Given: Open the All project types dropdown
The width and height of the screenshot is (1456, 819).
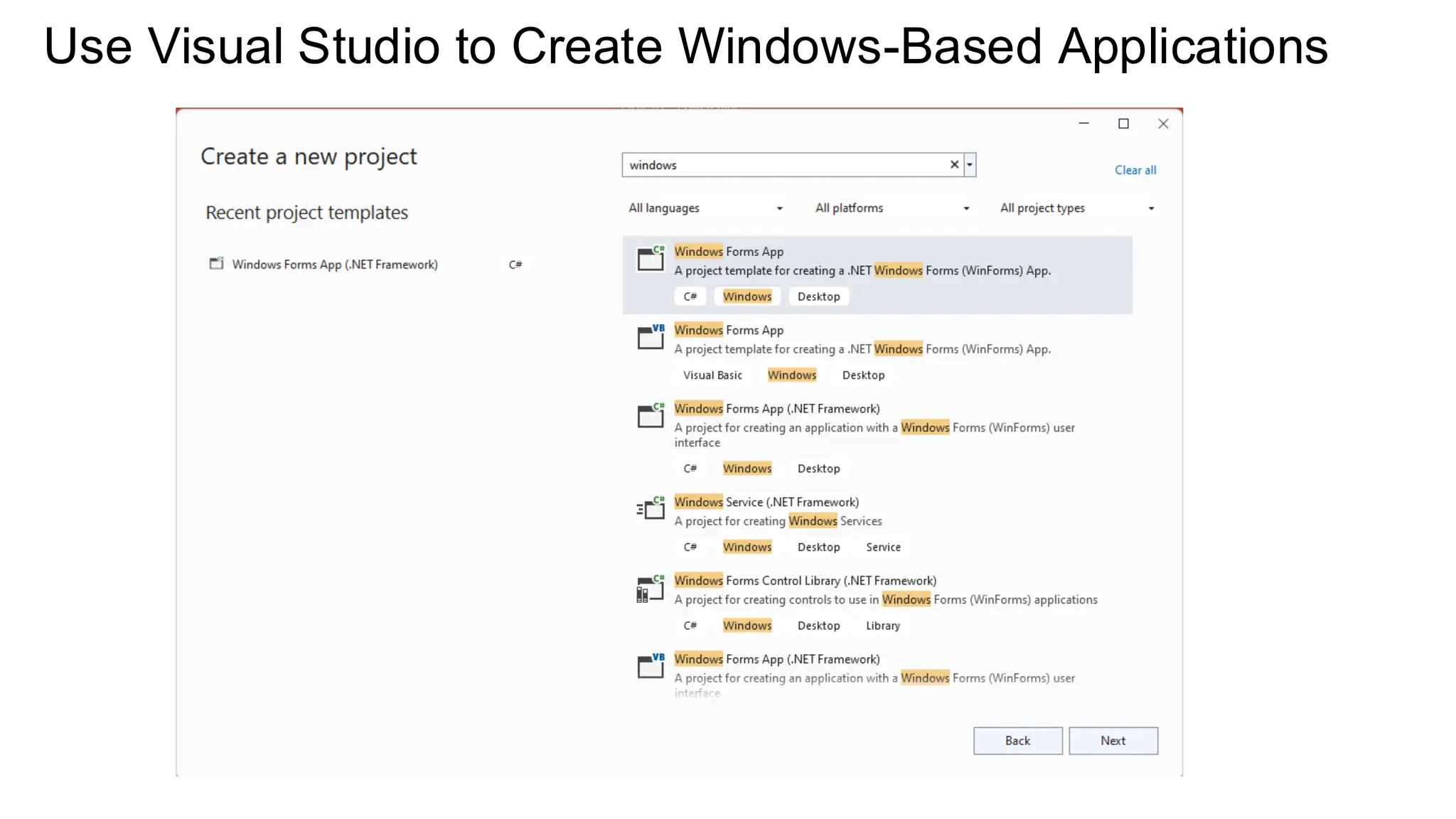Looking at the screenshot, I should [1077, 208].
